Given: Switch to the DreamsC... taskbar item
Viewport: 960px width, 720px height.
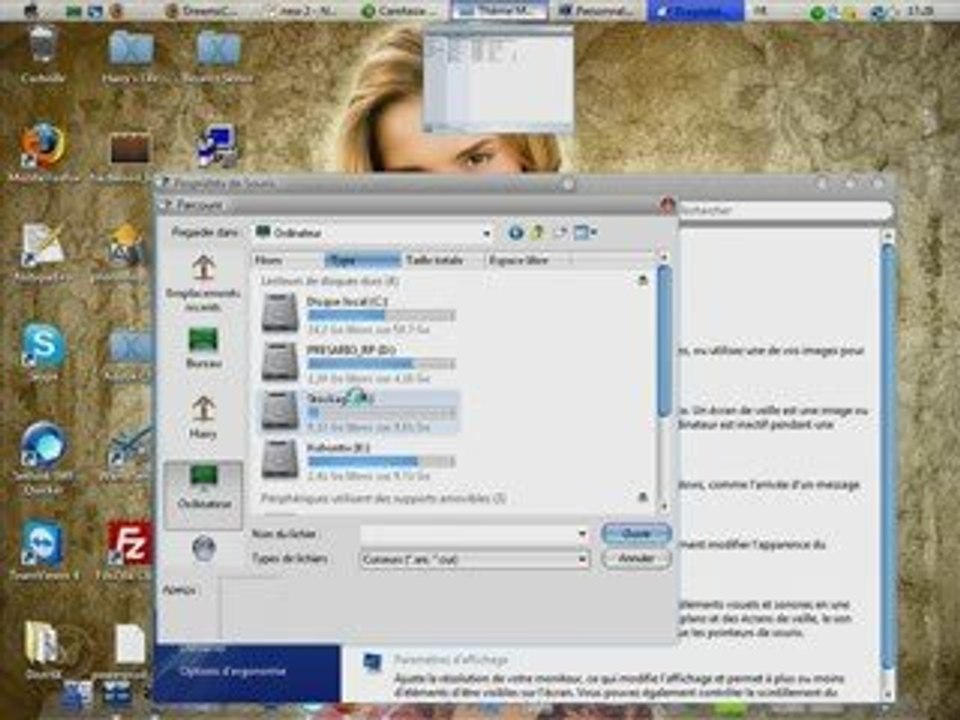Looking at the screenshot, I should (x=202, y=10).
